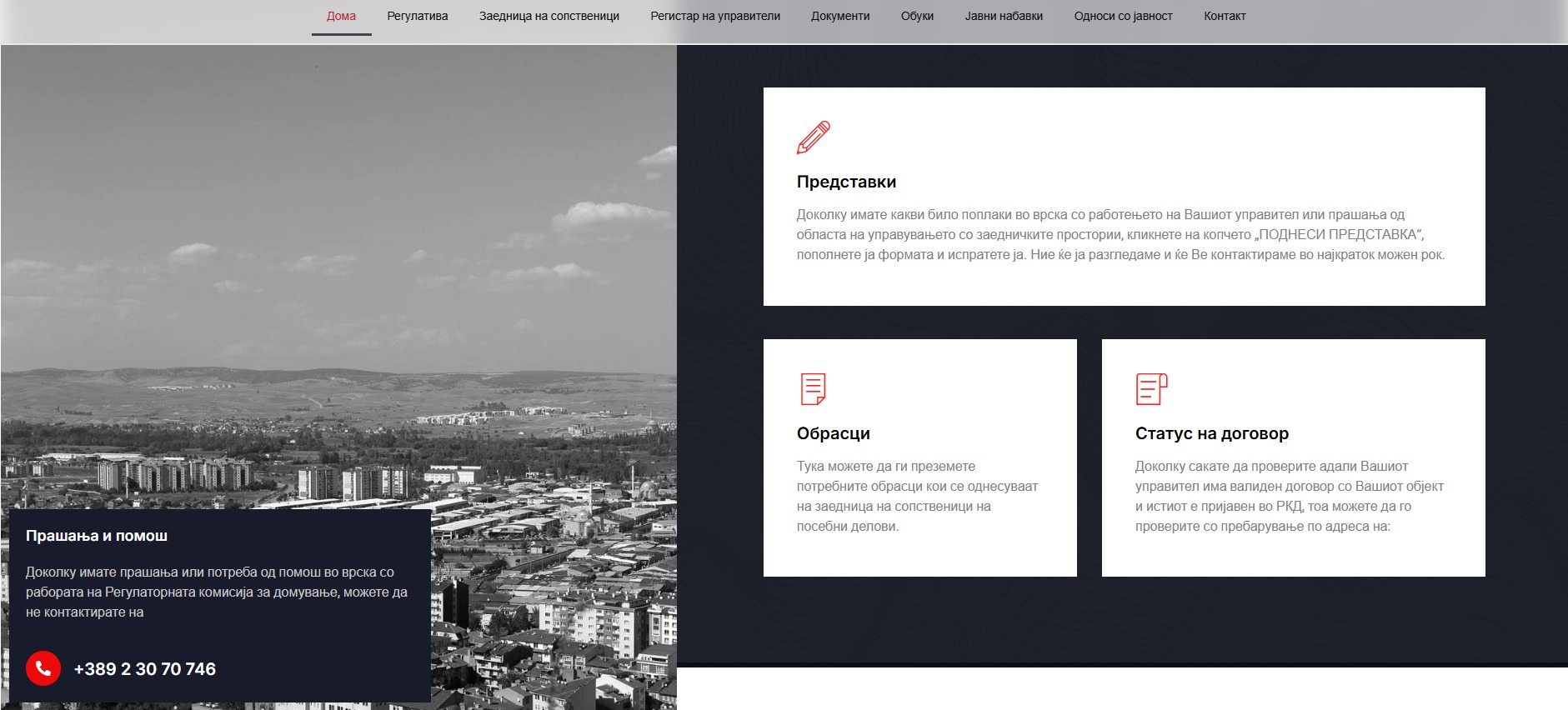Click the Прашања и помош heading
1568x710 pixels.
(x=97, y=536)
